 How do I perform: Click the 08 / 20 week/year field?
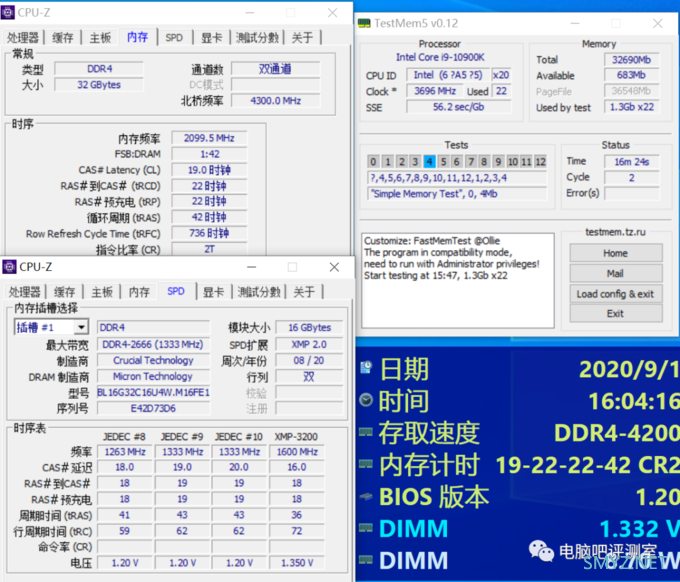point(309,360)
